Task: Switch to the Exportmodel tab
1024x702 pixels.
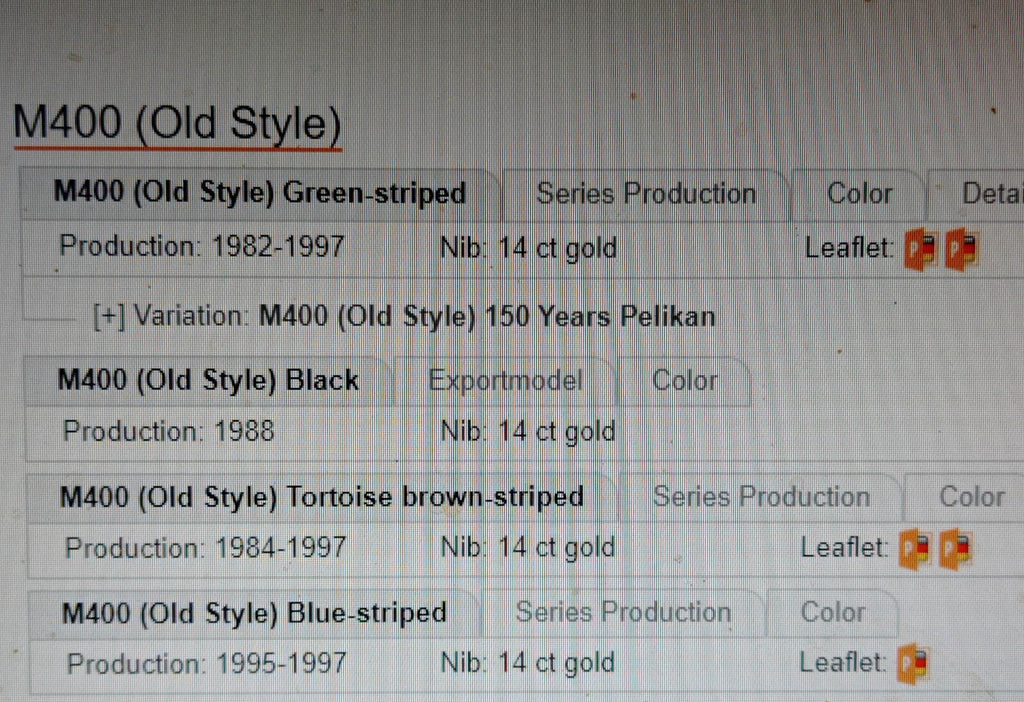Action: point(505,381)
